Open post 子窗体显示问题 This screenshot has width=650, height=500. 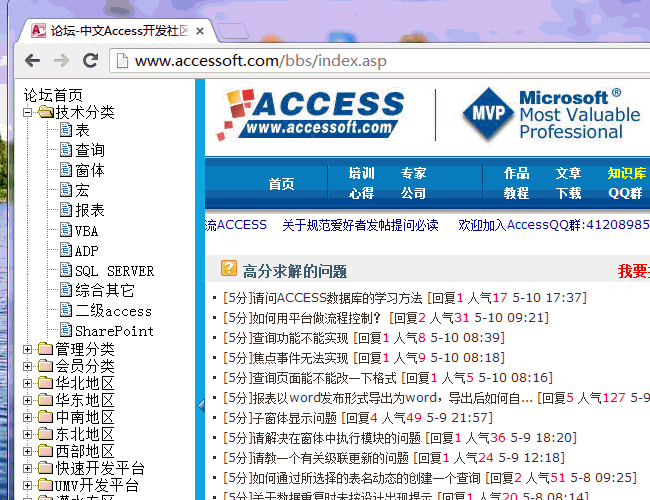point(294,418)
